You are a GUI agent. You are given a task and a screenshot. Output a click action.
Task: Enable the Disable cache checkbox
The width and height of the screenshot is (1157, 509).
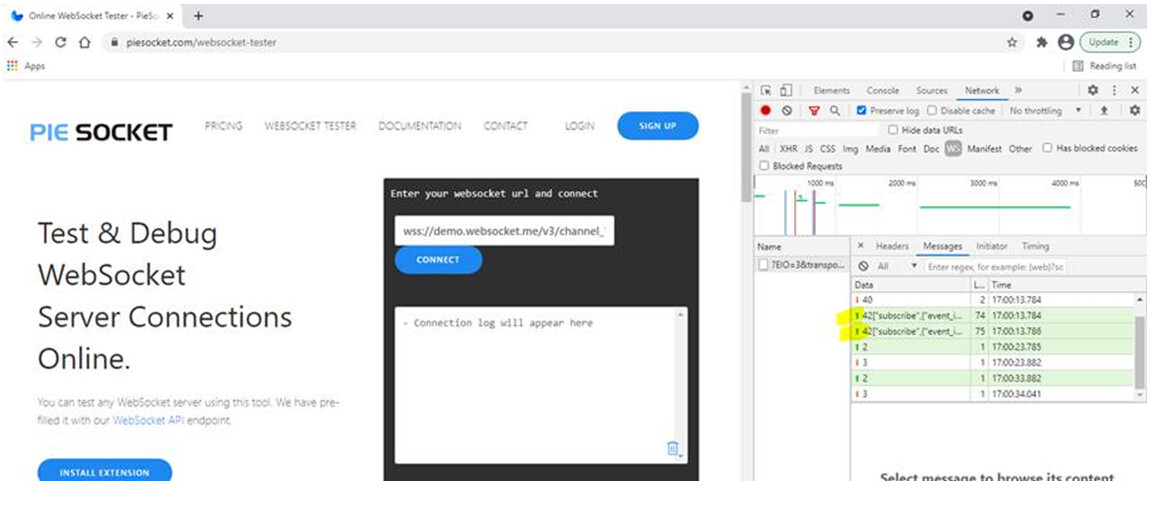click(x=932, y=111)
